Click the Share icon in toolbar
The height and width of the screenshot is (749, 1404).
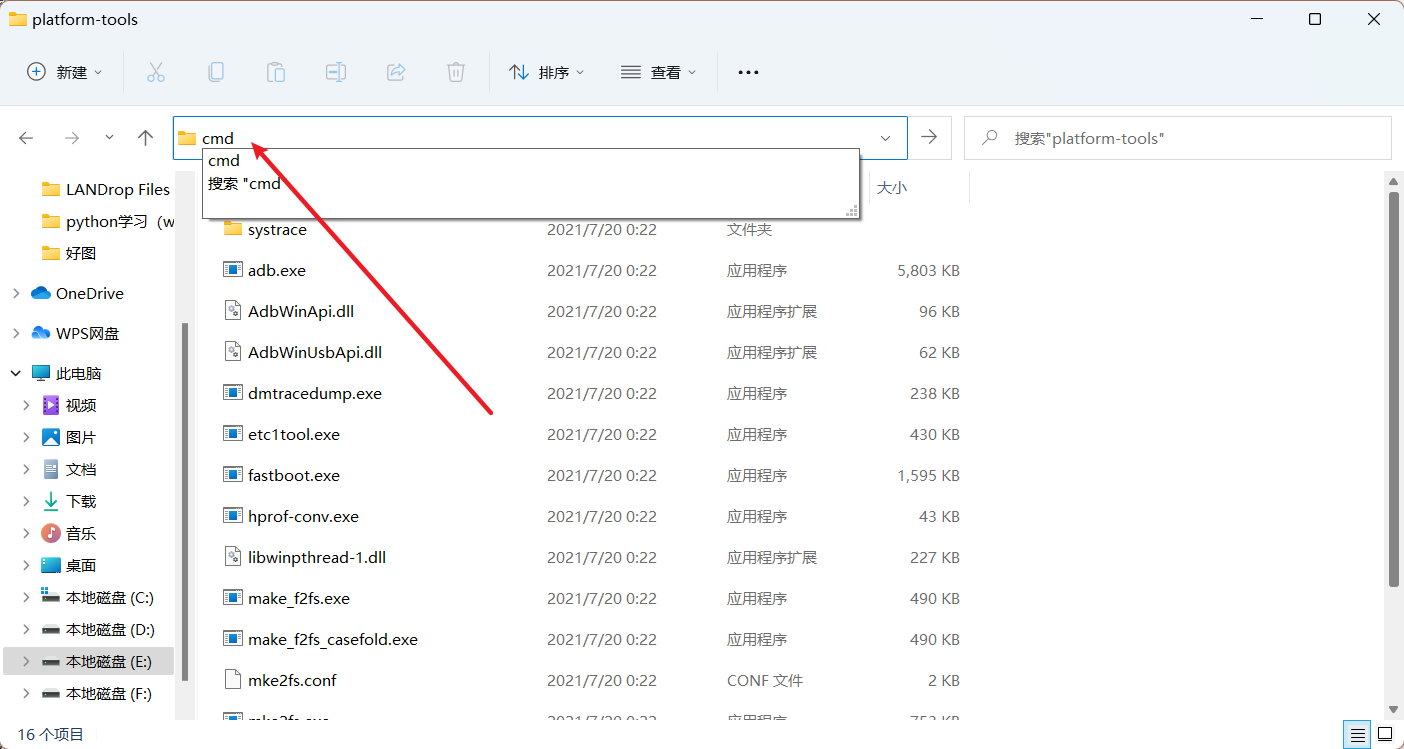[395, 72]
